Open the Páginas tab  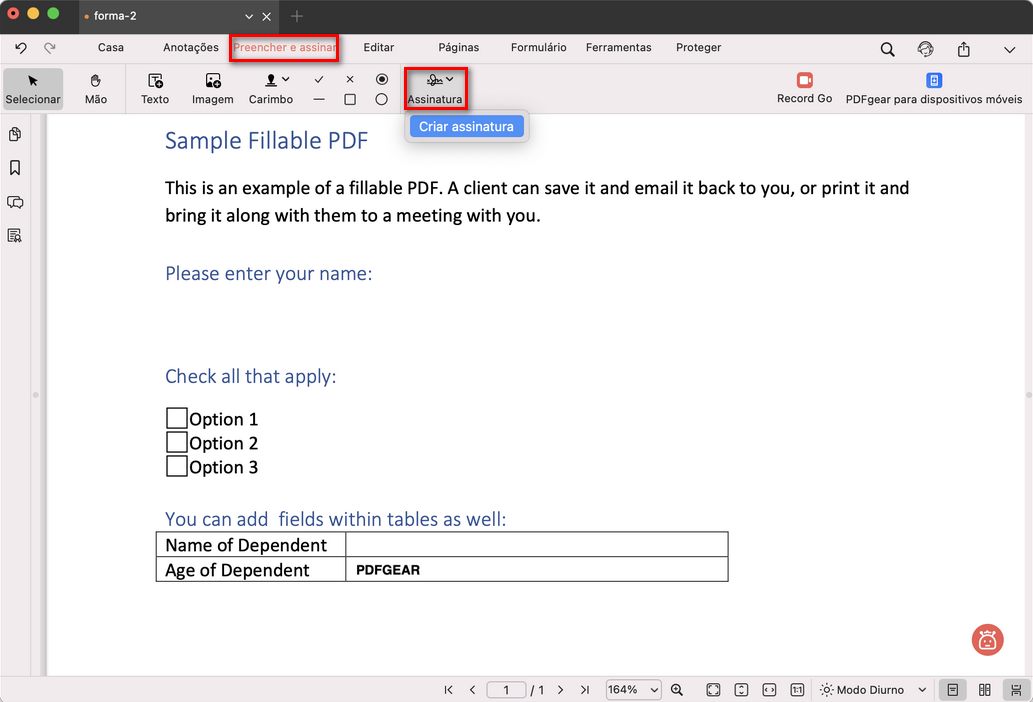coord(459,47)
